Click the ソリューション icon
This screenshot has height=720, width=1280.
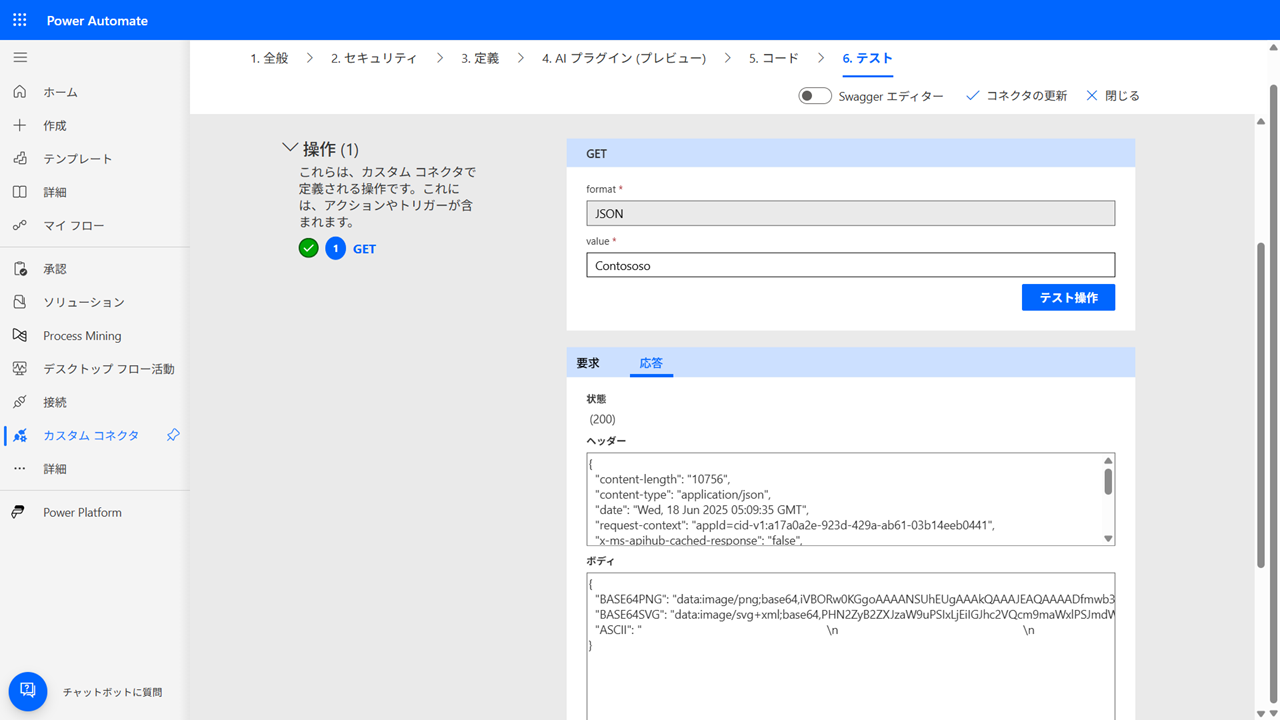(x=20, y=302)
